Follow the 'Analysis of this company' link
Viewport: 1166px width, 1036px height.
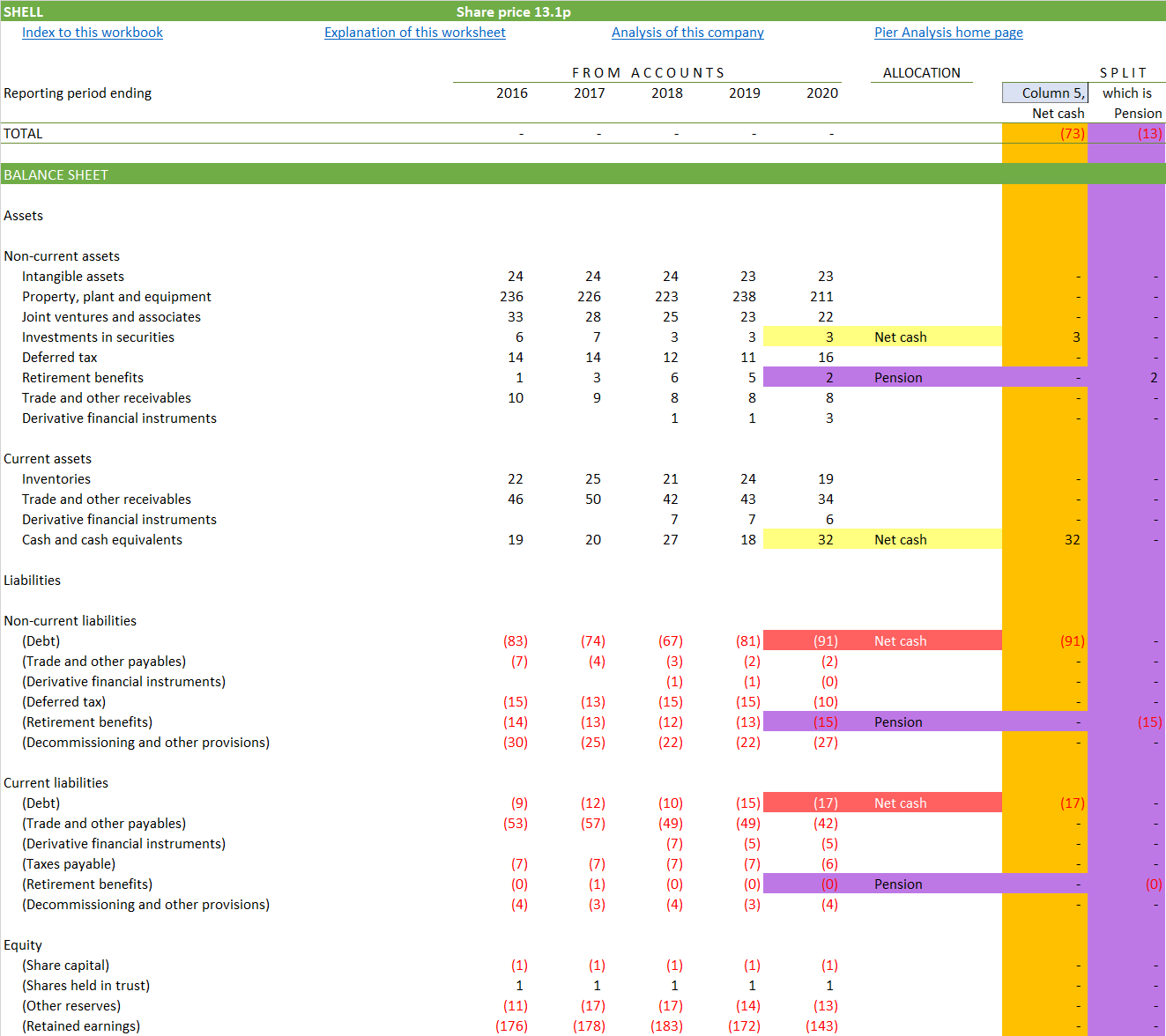click(687, 33)
